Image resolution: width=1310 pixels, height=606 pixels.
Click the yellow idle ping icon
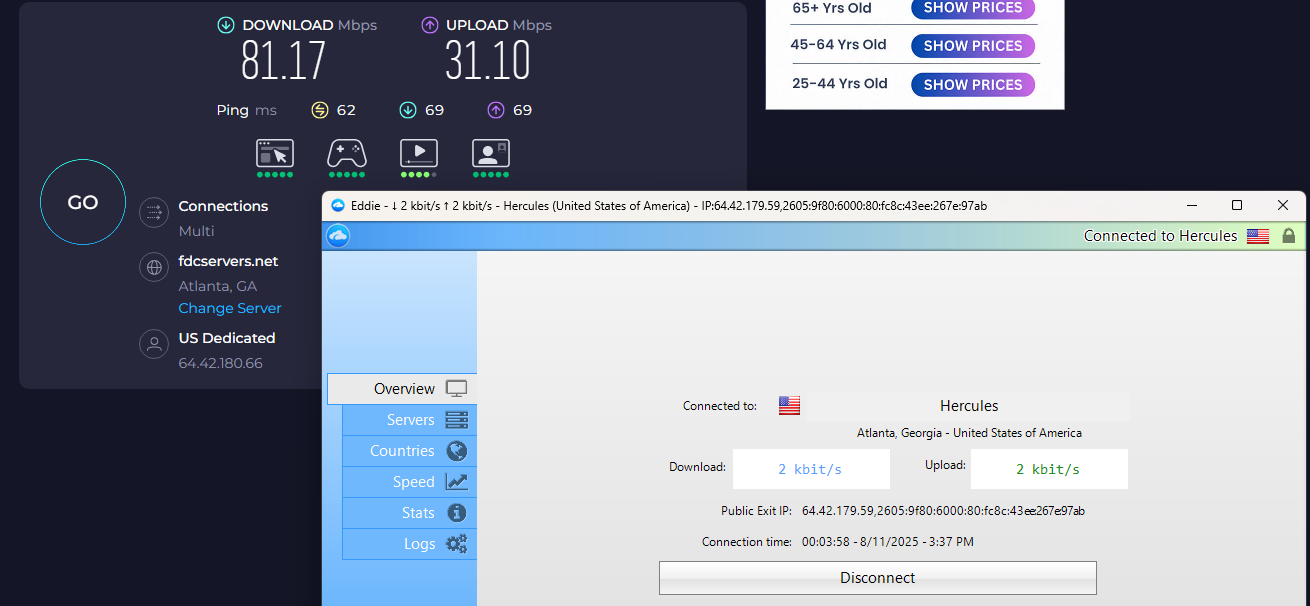click(320, 110)
